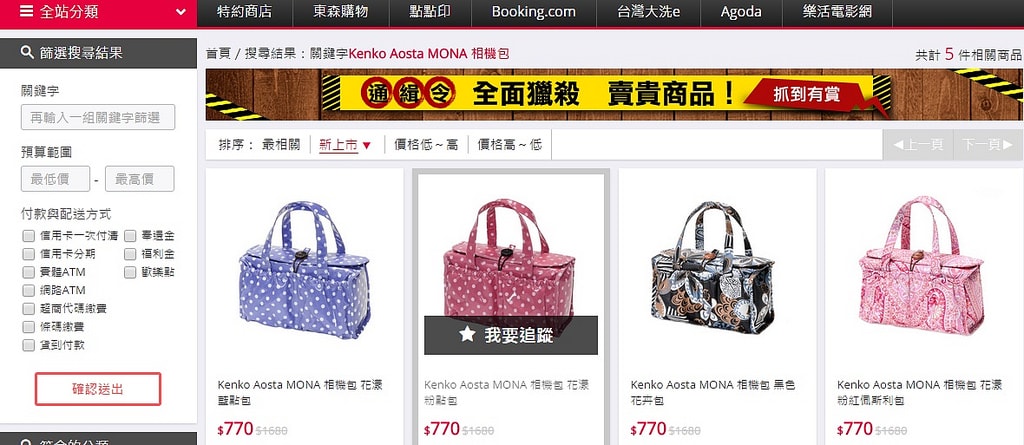1024x445 pixels.
Task: Select the 福利金 checkbox
Action: tap(130, 254)
